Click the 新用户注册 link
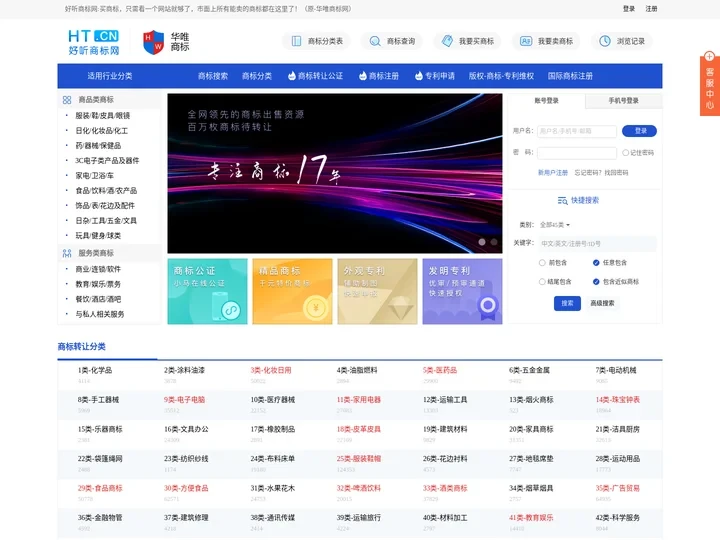Screen dimensions: 720x540 [x=553, y=173]
